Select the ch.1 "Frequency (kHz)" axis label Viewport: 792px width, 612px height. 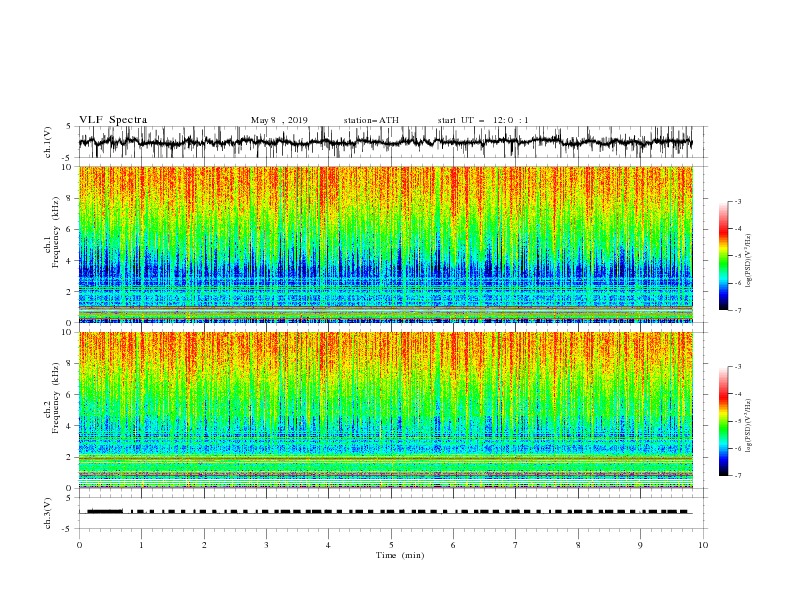tap(56, 231)
